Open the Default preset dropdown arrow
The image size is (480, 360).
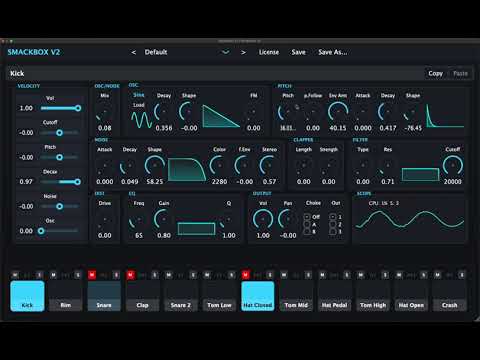[x=226, y=52]
